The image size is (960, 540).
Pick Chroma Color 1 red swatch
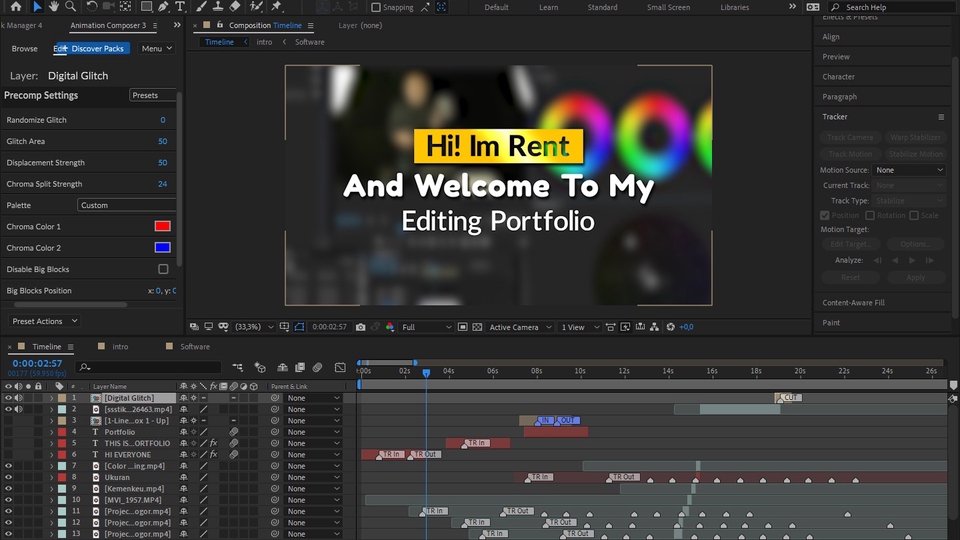point(162,227)
